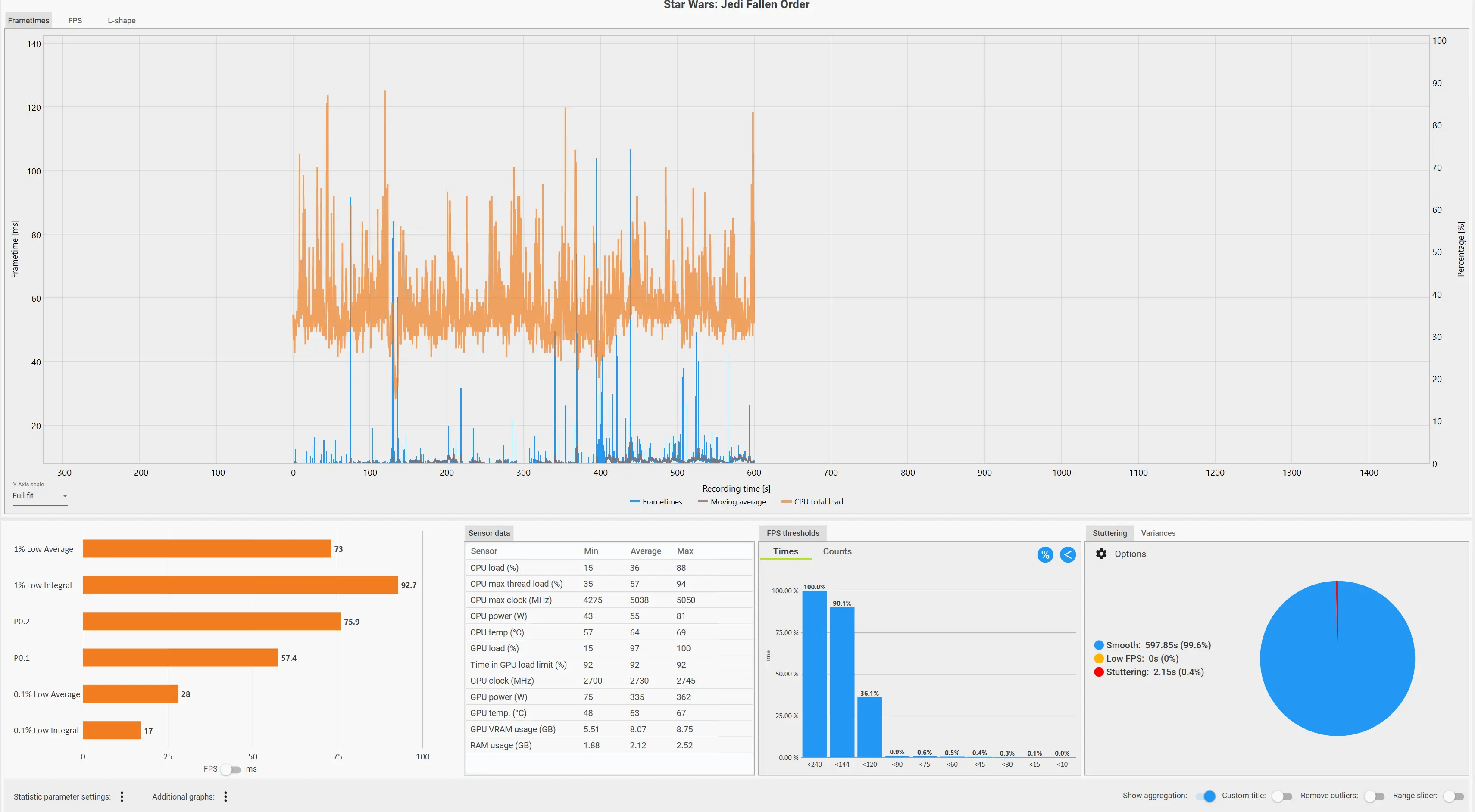Click the P0.1 orange bar
Screen dimensions: 1475x812
click(x=180, y=657)
